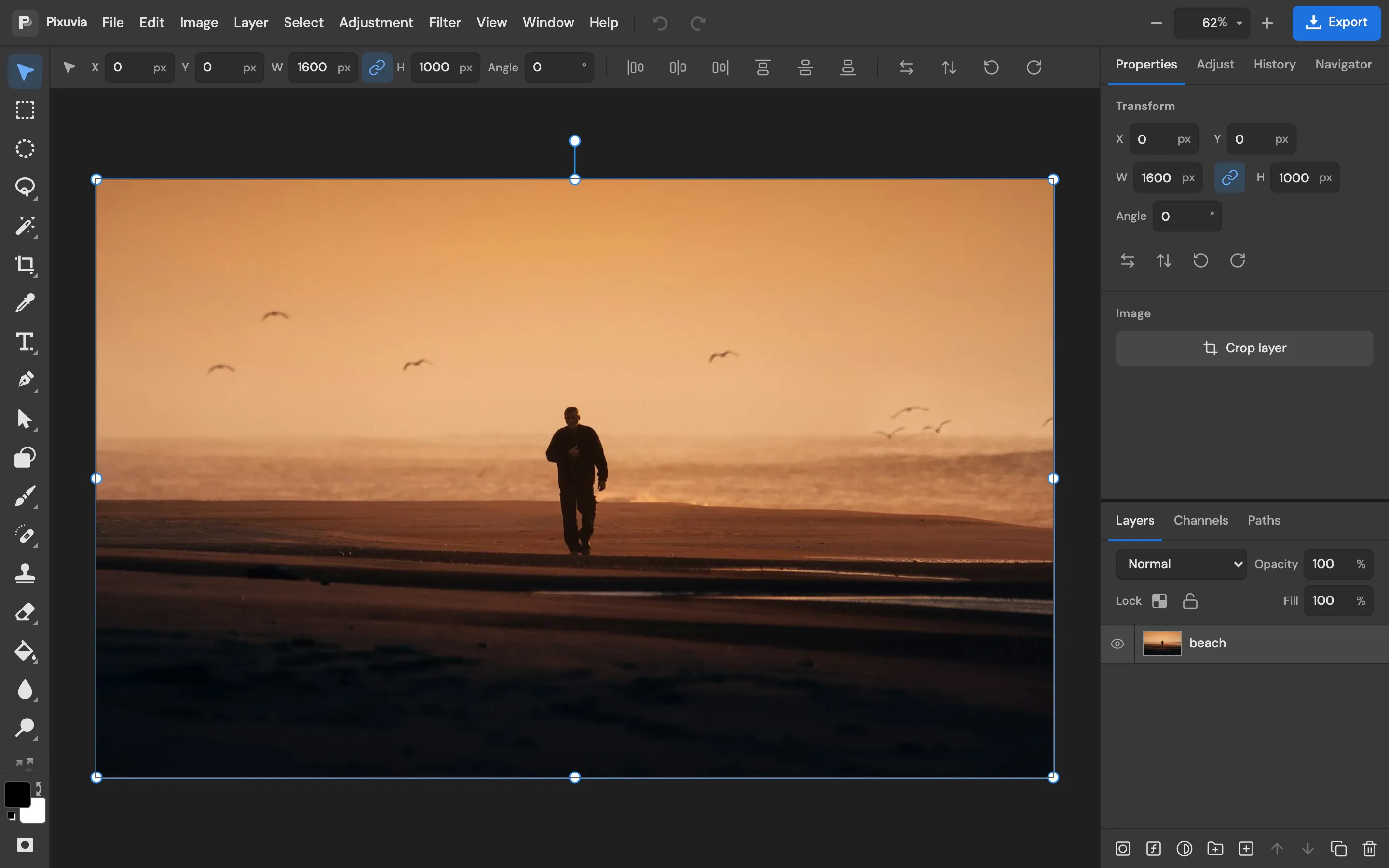Select the elliptical marquee tool
This screenshot has height=868, width=1389.
[25, 149]
